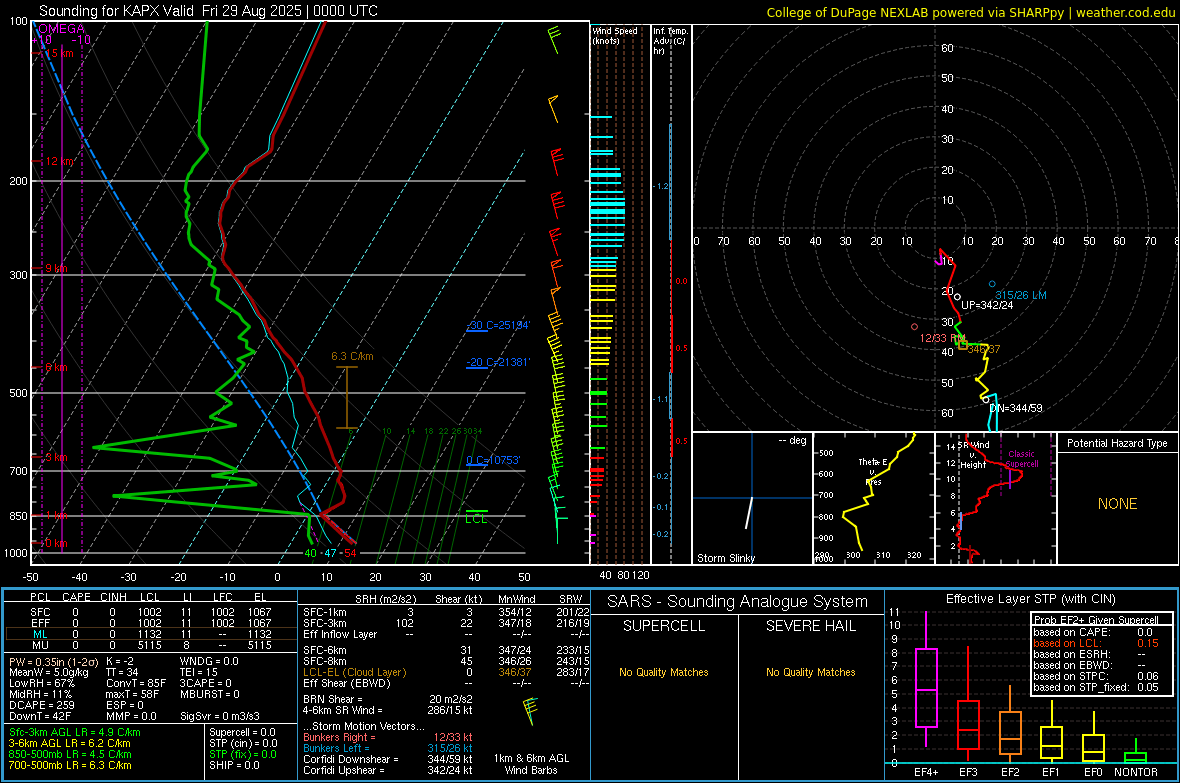Select the SFC parcel row

[x=150, y=612]
